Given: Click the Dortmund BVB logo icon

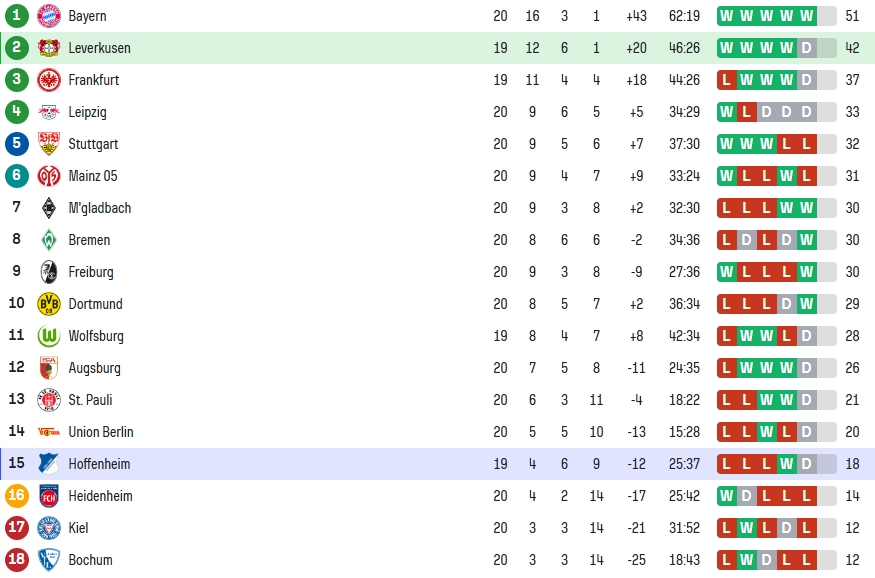Looking at the screenshot, I should coord(49,304).
